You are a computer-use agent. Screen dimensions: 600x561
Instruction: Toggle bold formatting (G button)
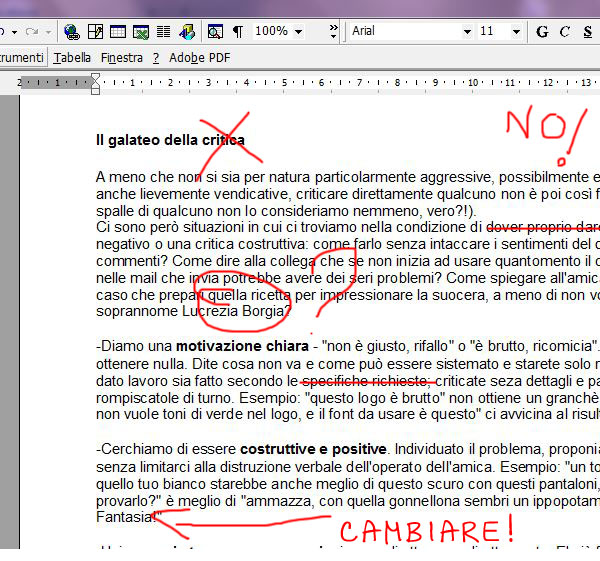coord(542,31)
